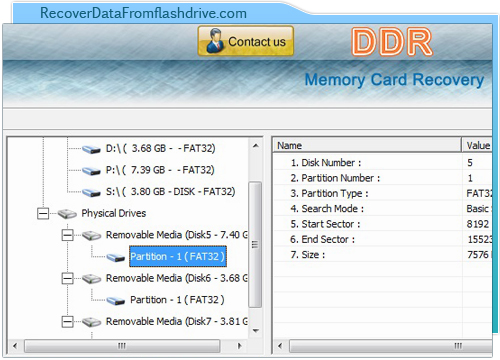This screenshot has width=500, height=360.
Task: Select Removable Media (Disk6 - 3.68 G
Action: point(177,278)
